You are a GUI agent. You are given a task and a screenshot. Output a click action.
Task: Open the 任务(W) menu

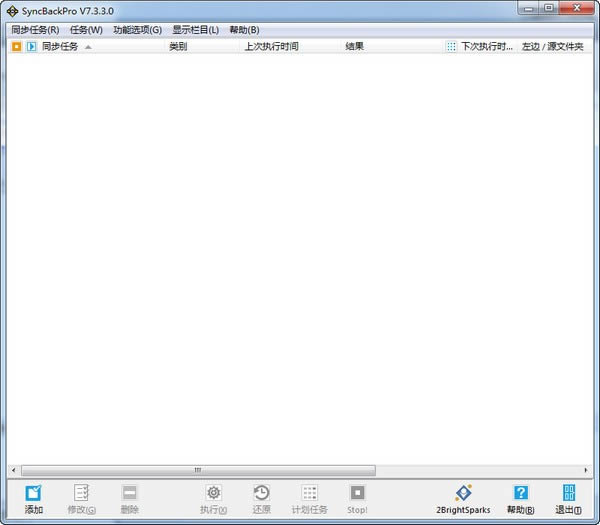86,30
